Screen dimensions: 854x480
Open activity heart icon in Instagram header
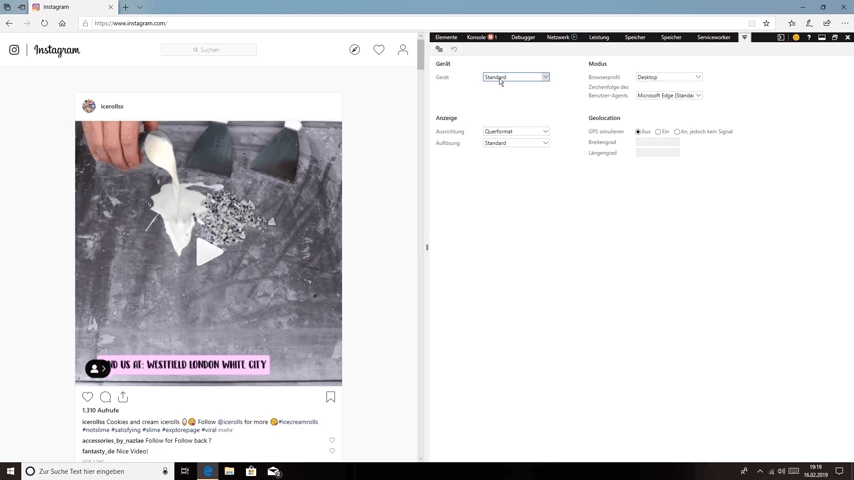coord(378,50)
